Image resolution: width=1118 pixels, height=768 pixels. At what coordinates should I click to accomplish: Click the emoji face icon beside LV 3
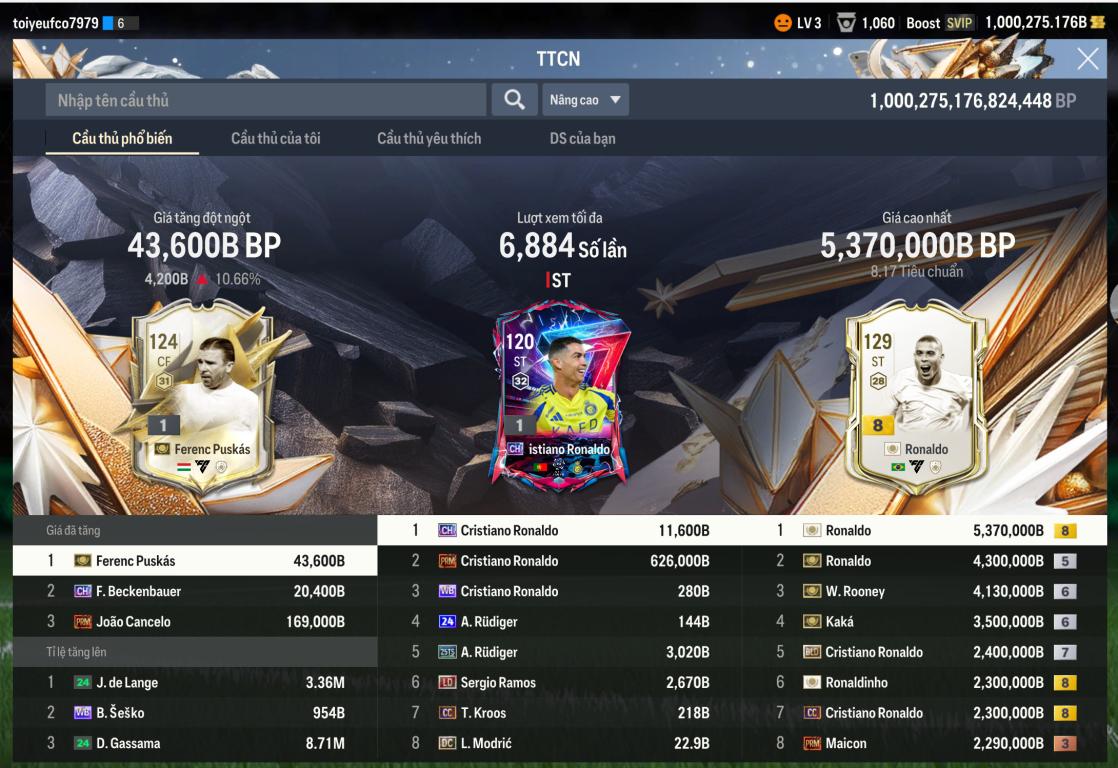783,23
